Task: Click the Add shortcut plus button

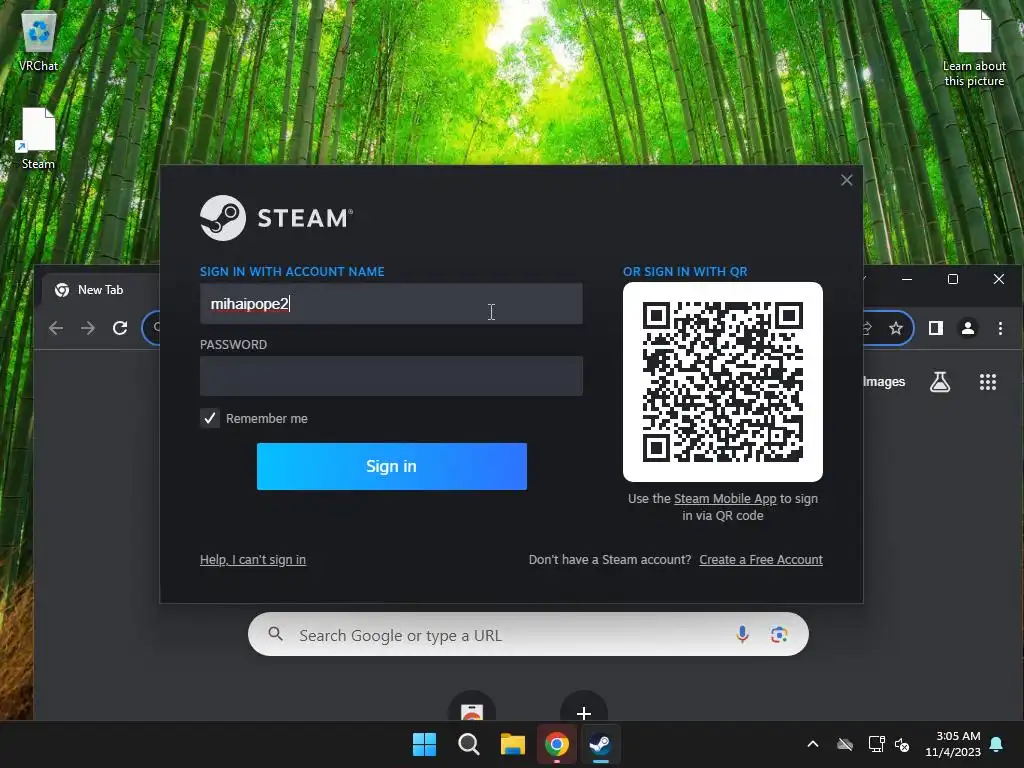Action: pos(584,711)
